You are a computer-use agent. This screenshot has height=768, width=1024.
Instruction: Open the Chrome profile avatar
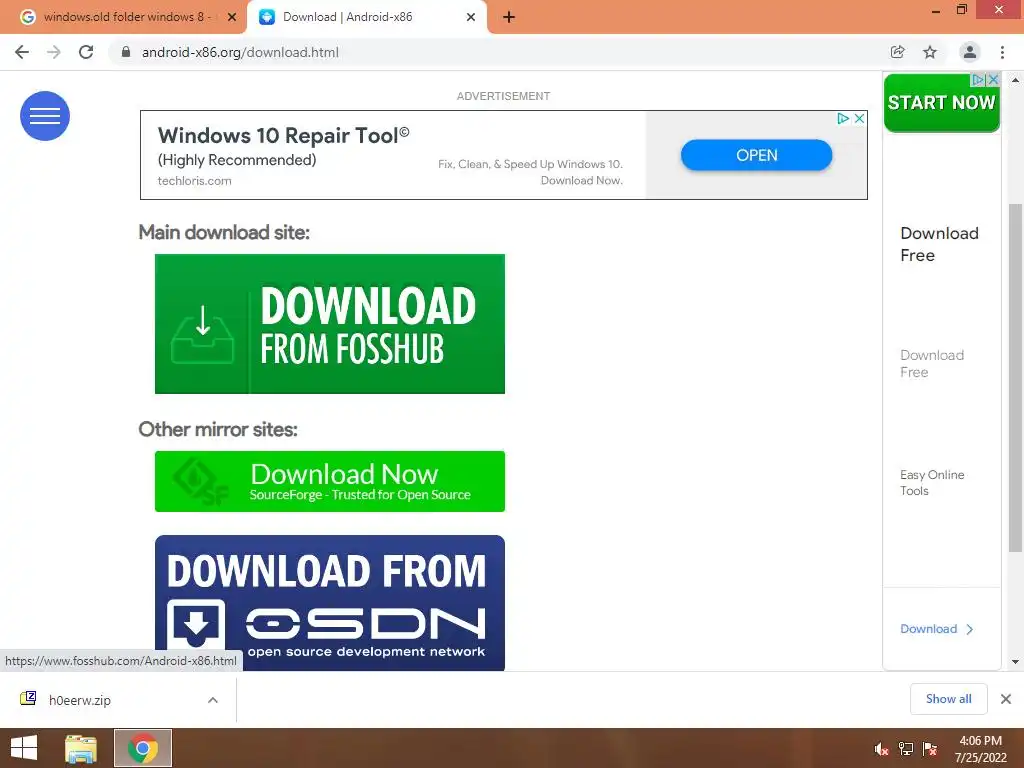(970, 52)
